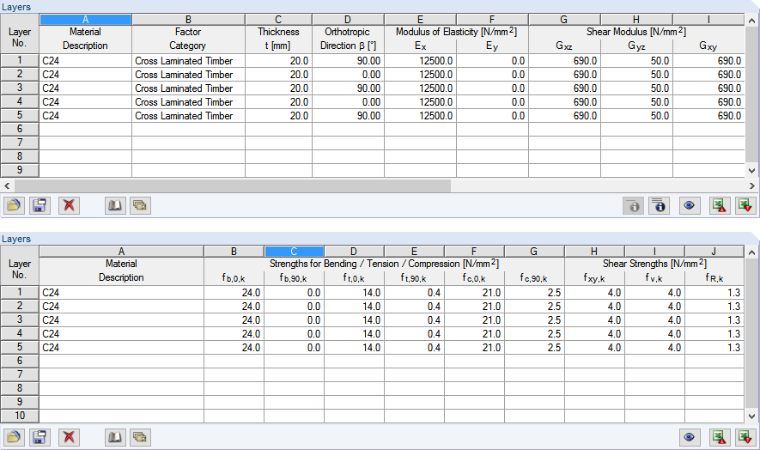Click layer 4 ft,90,k value 0.4
Viewport: 760px width, 450px height.
coord(414,334)
